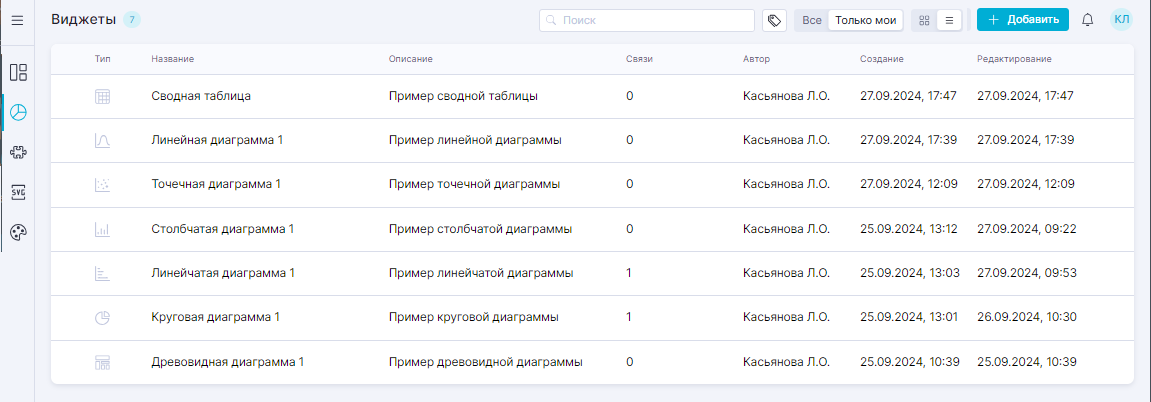Open the "Круговая диаграмма 1" widget row
1151x402 pixels.
click(x=215, y=317)
